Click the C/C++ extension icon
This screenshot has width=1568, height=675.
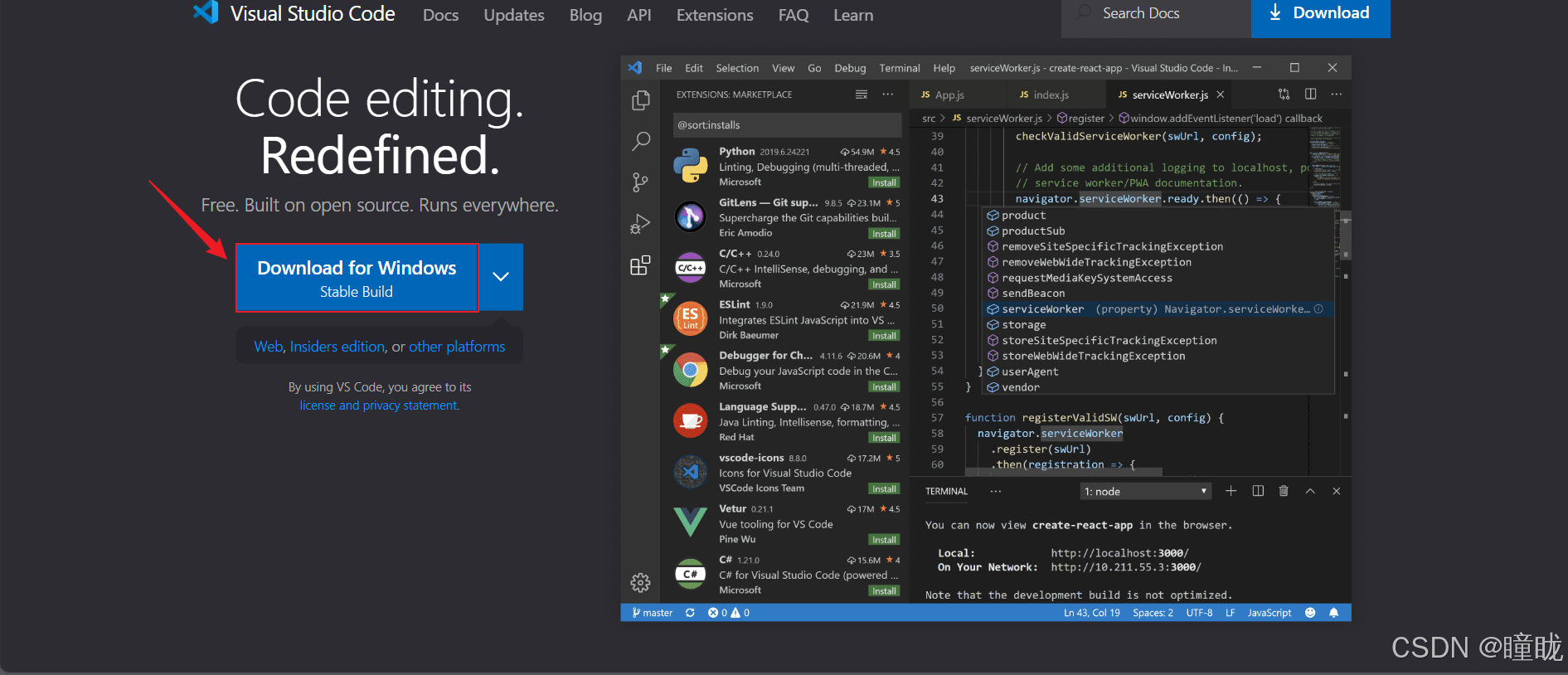(x=690, y=268)
